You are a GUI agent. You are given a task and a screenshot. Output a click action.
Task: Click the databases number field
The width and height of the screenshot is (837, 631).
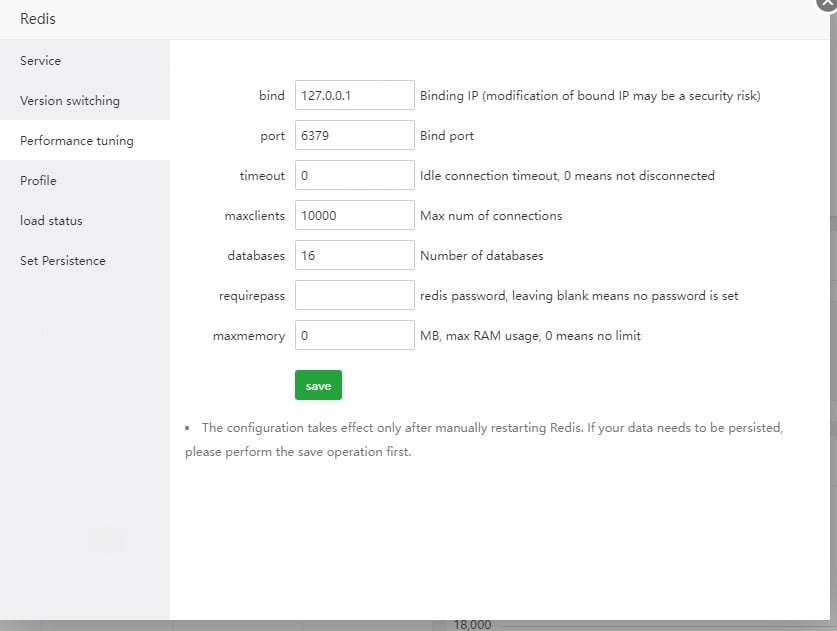354,255
